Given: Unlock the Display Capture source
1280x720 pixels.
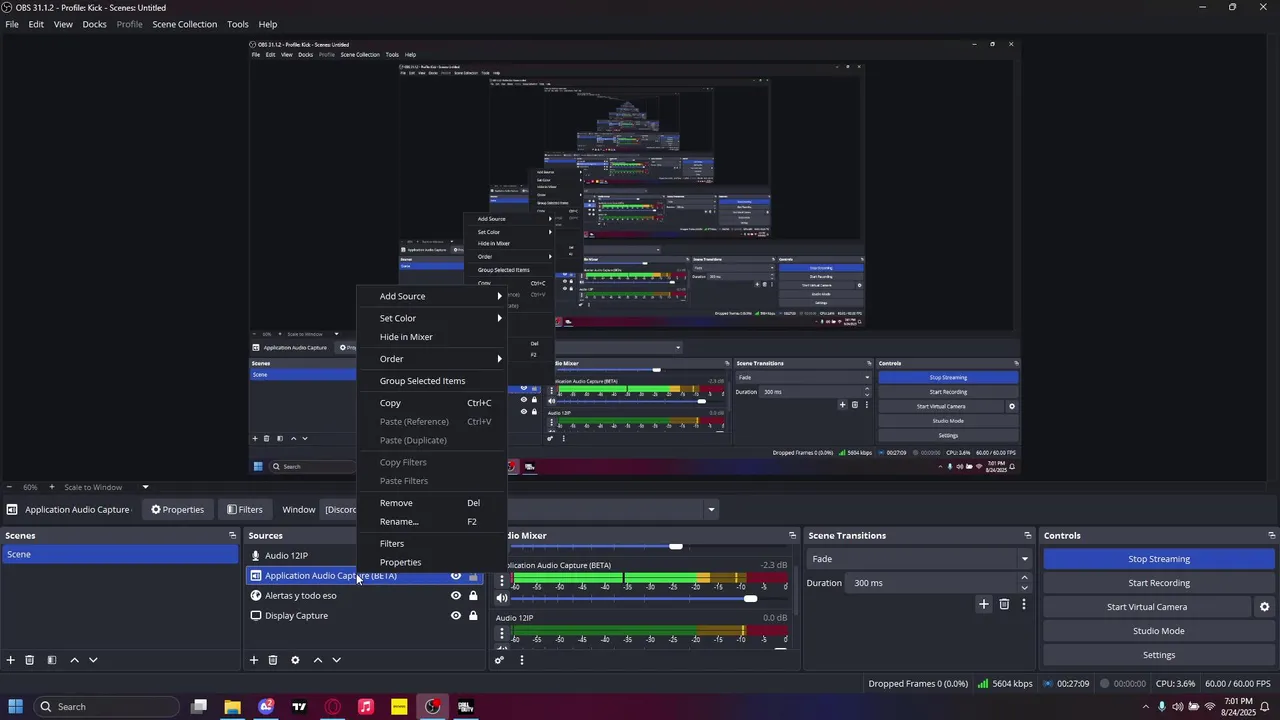Looking at the screenshot, I should click(x=473, y=616).
